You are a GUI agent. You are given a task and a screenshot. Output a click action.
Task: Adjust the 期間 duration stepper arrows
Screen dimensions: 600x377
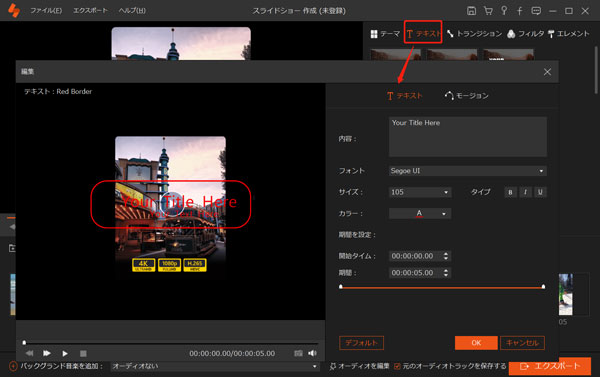446,273
